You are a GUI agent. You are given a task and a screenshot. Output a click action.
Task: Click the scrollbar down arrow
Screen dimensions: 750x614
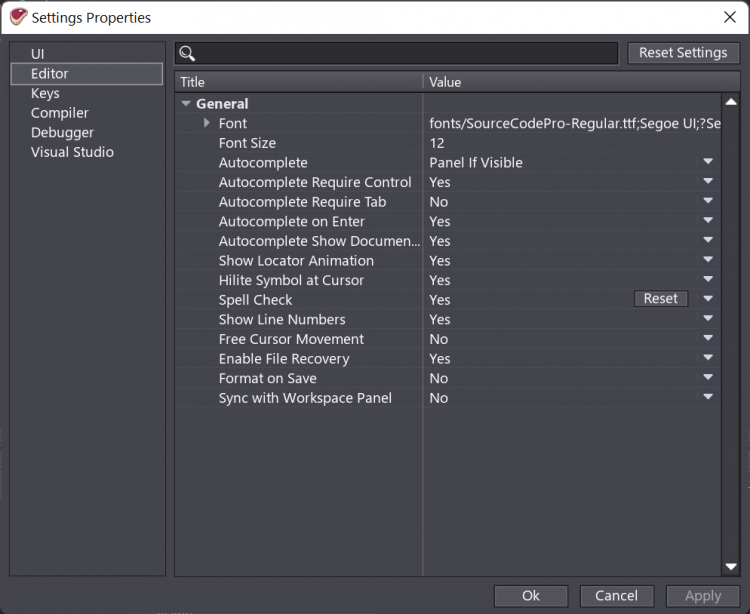pos(731,567)
